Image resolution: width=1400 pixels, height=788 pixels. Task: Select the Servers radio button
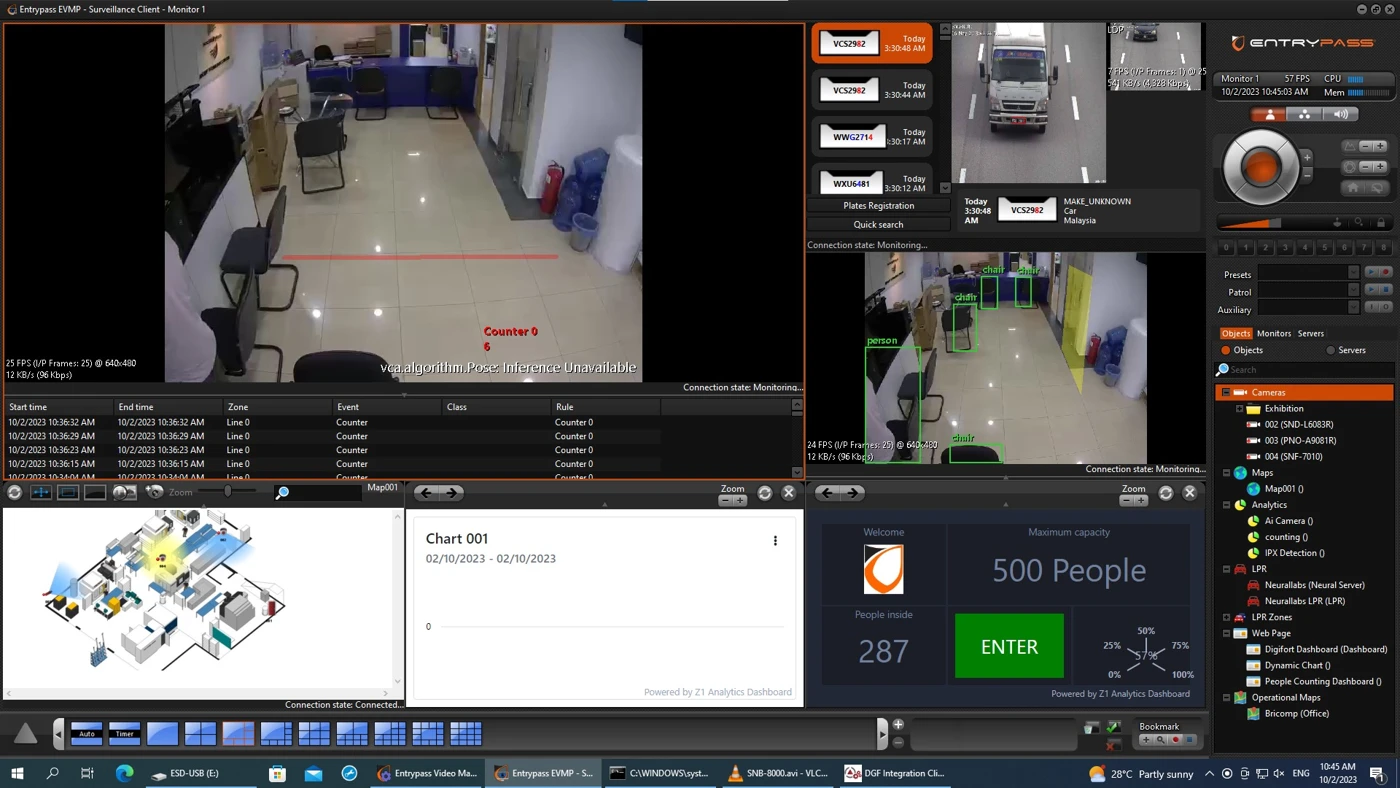pos(1330,351)
